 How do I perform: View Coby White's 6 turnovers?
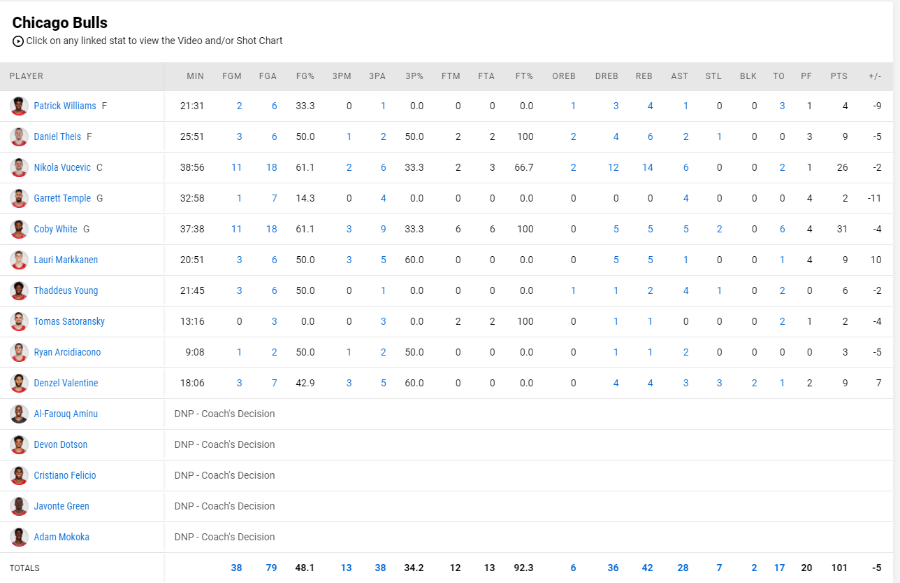click(782, 229)
